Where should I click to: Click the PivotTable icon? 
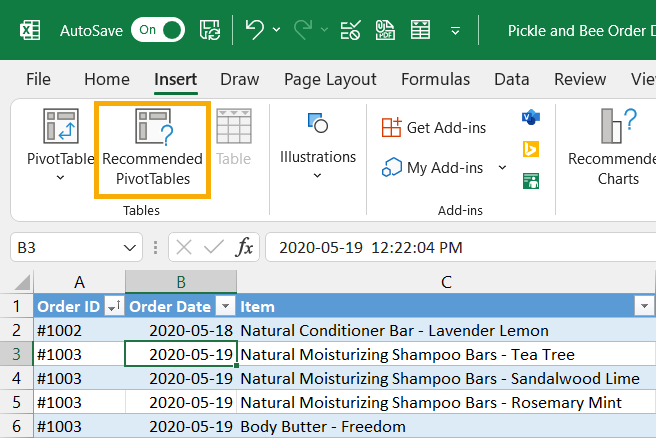point(61,126)
